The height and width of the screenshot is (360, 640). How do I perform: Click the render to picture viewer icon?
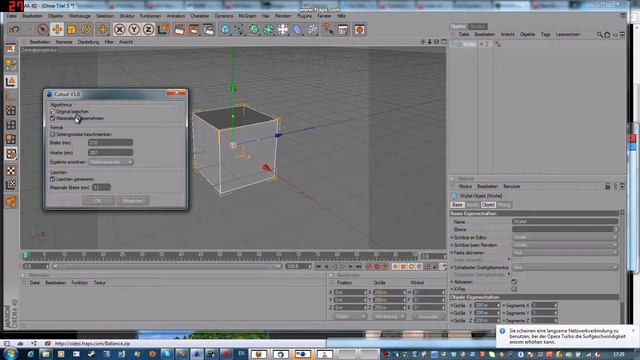(x=194, y=29)
